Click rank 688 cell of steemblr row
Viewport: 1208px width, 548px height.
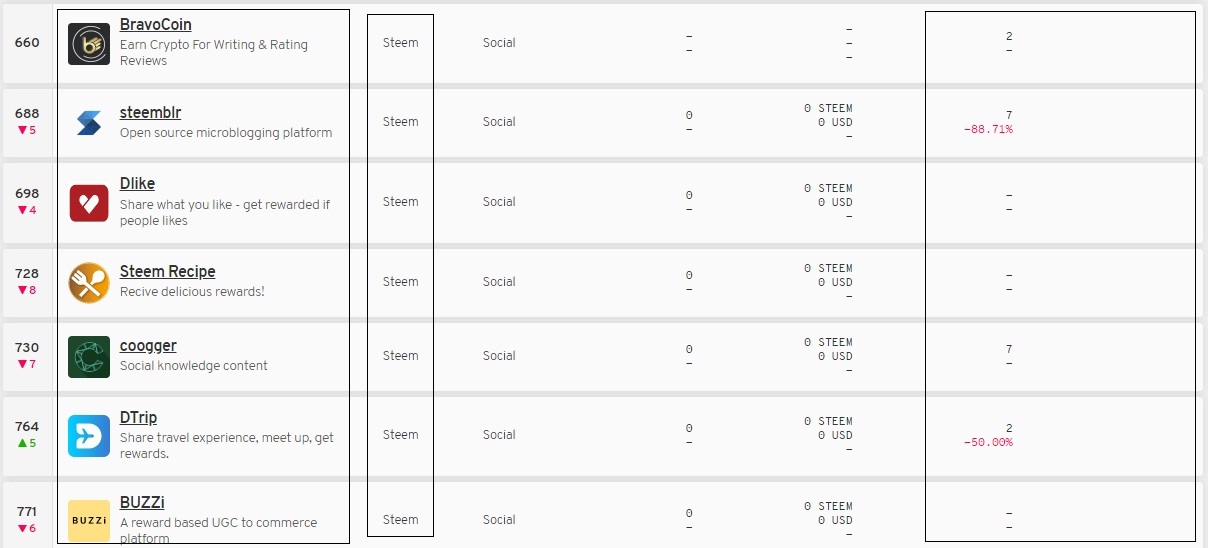click(x=27, y=122)
